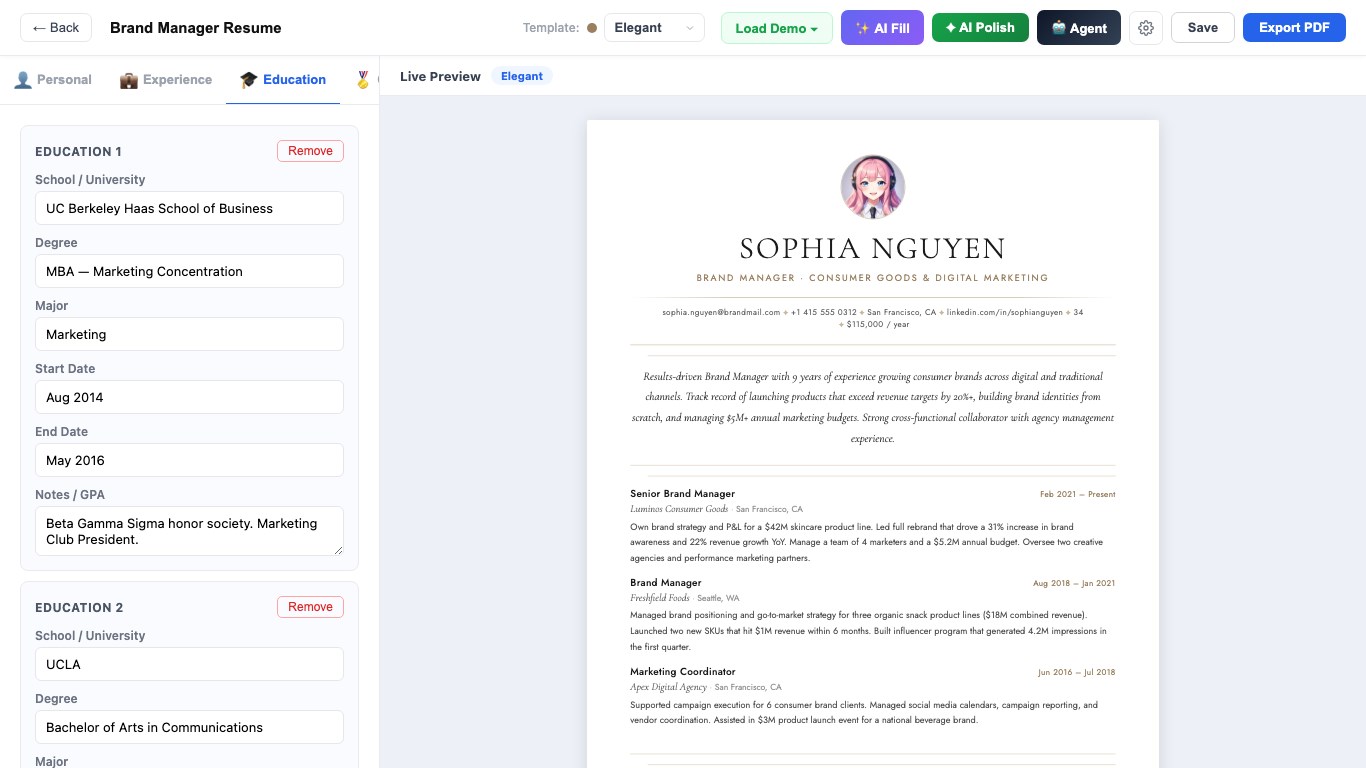Open the partially visible medal tab
The height and width of the screenshot is (768, 1366).
pos(362,80)
